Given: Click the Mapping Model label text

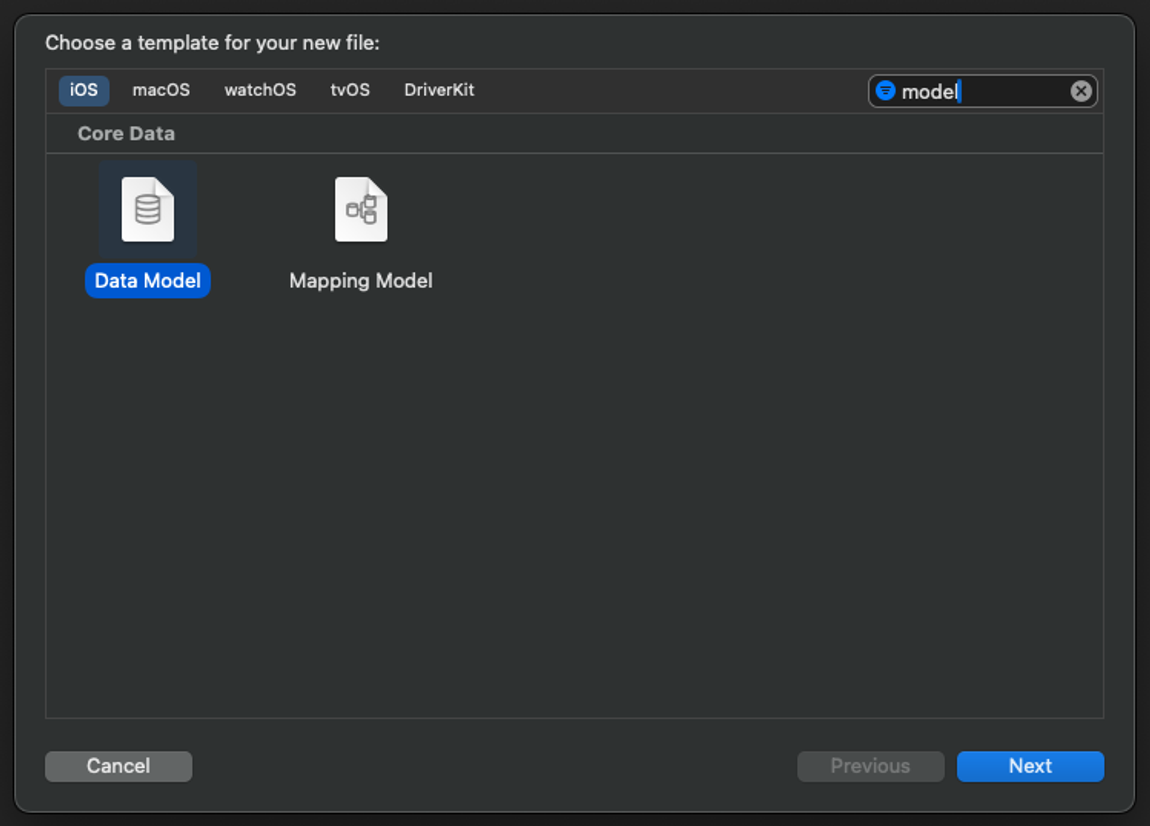Looking at the screenshot, I should 361,281.
